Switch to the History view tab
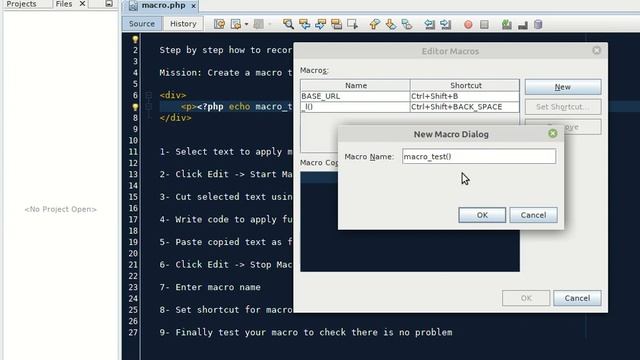Image resolution: width=640 pixels, height=360 pixels. coord(183,24)
